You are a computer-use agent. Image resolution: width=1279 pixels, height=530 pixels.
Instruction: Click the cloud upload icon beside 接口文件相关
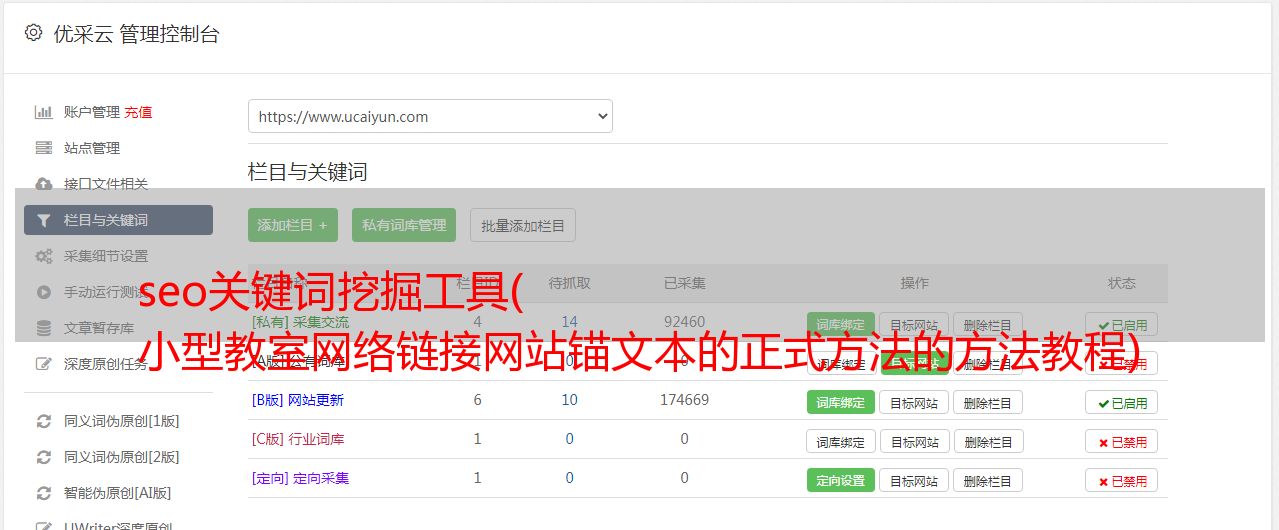[x=43, y=184]
